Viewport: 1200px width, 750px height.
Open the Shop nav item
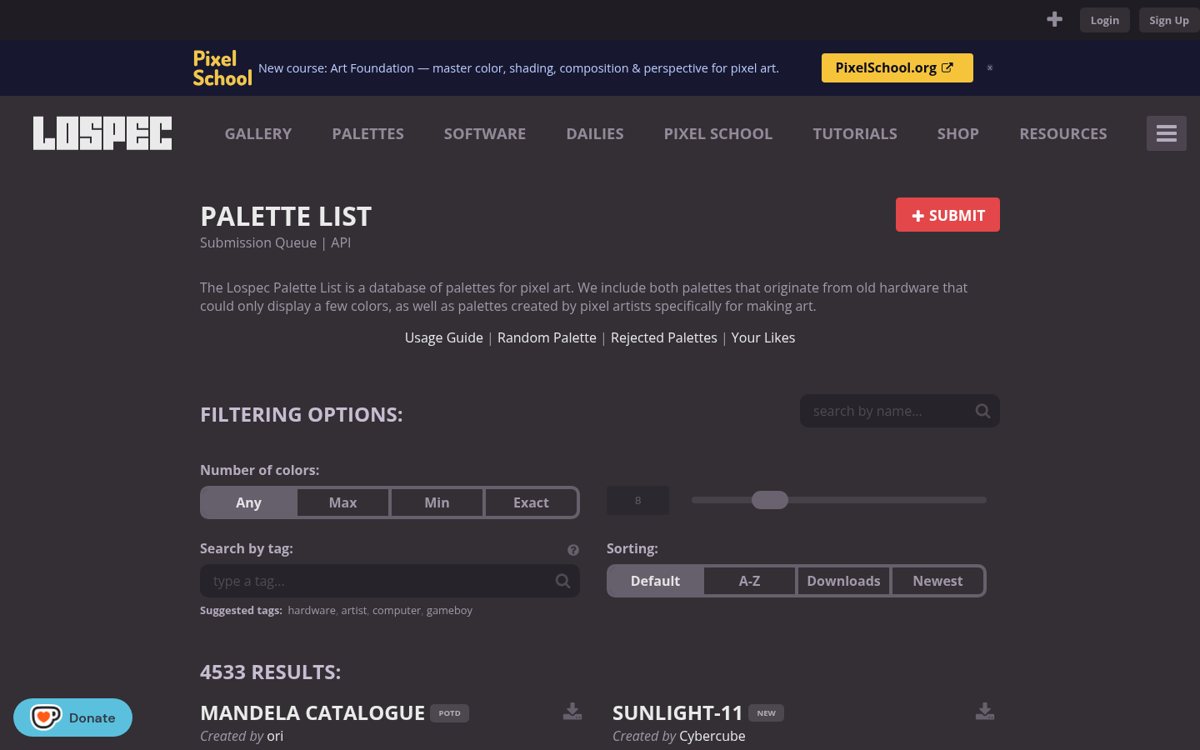[958, 134]
